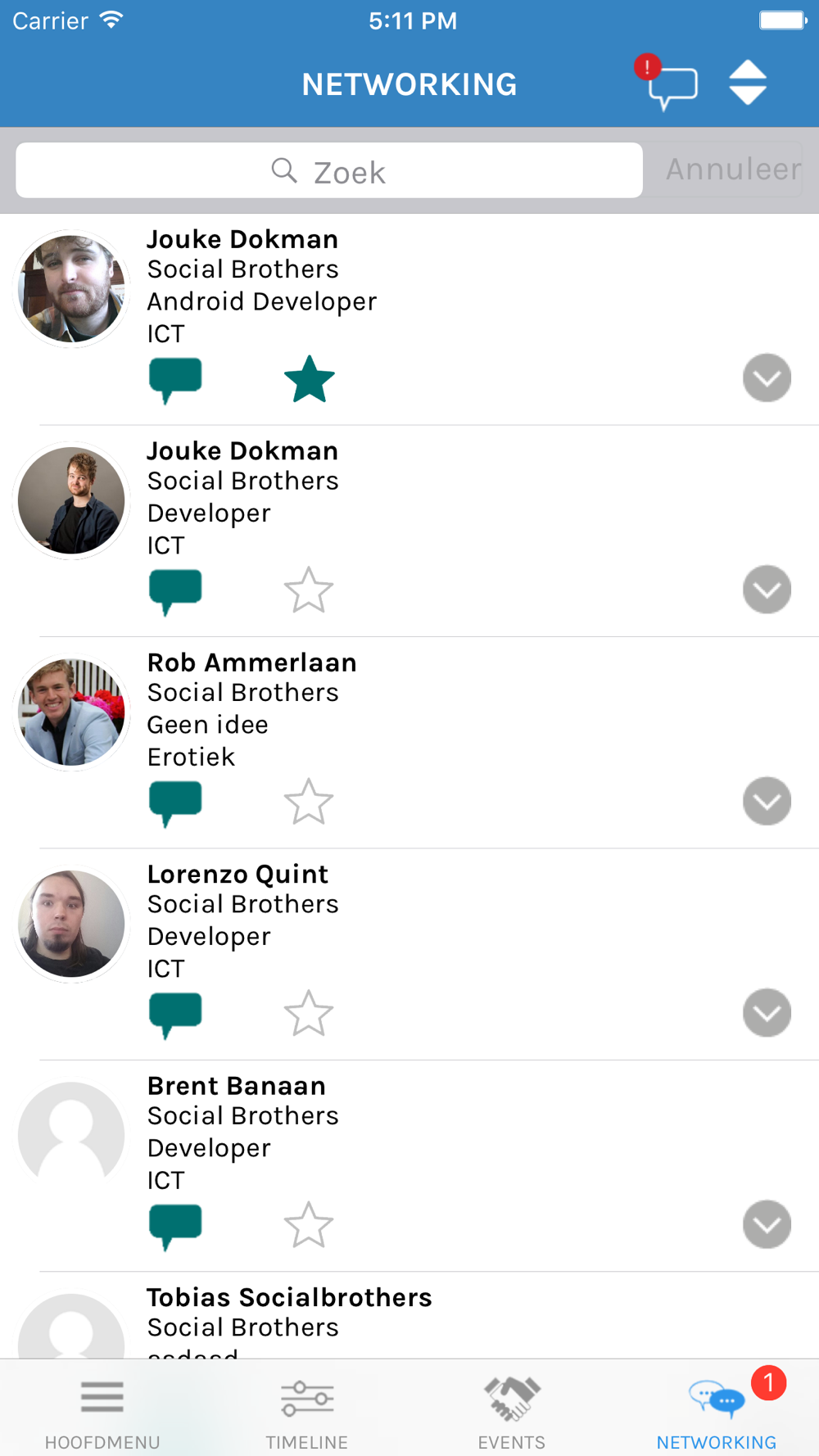Send a message to Rob Ammerlaan
The height and width of the screenshot is (1456, 819).
click(x=175, y=803)
